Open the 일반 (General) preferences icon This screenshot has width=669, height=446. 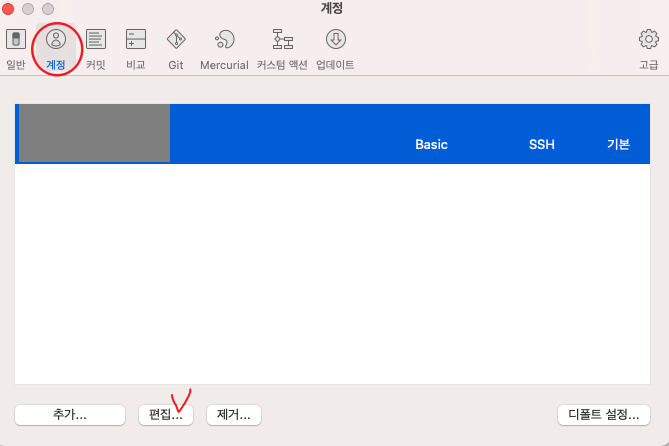[x=16, y=39]
